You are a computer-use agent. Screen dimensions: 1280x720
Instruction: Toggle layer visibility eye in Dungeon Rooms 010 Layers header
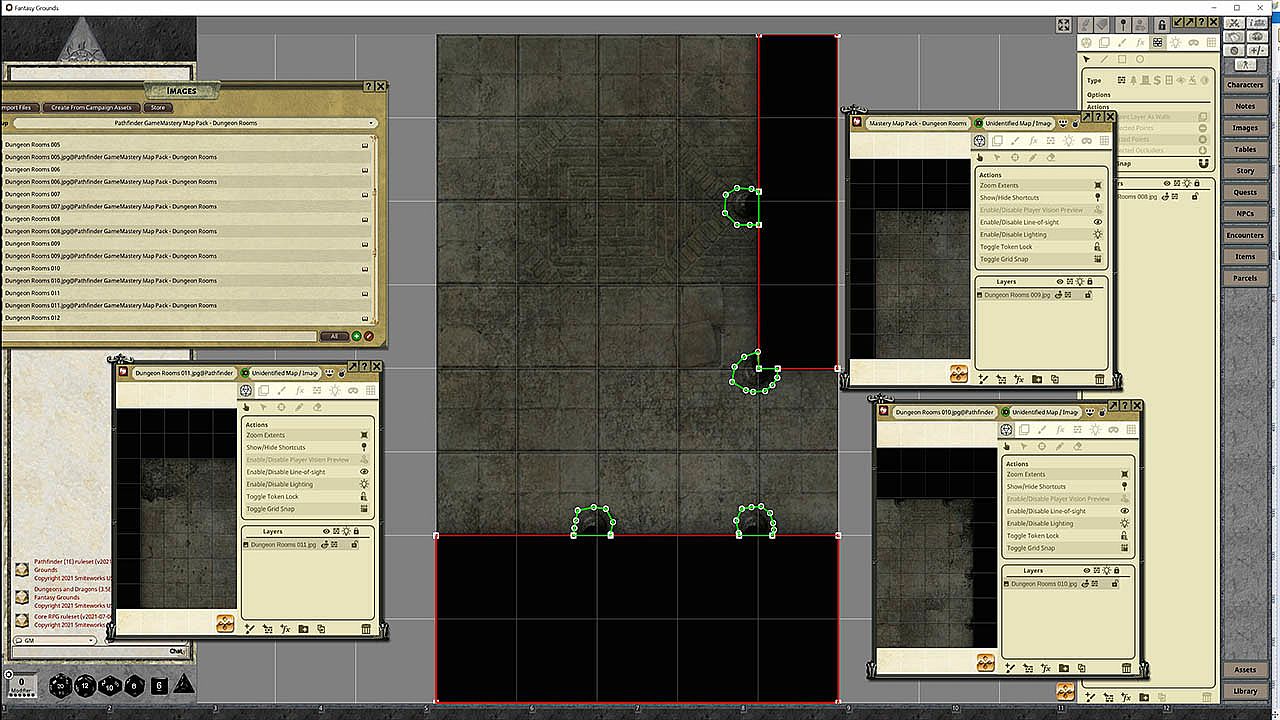[x=1086, y=571]
